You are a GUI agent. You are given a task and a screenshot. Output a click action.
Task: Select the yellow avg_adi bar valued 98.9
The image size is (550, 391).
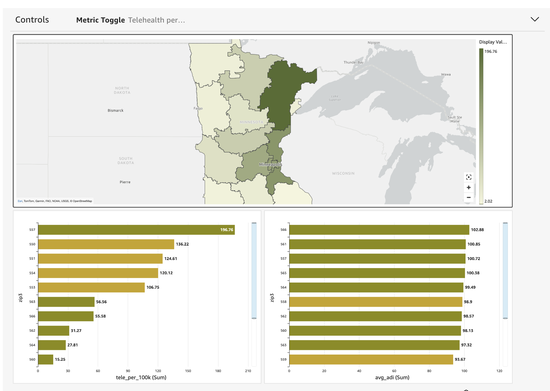tap(376, 302)
